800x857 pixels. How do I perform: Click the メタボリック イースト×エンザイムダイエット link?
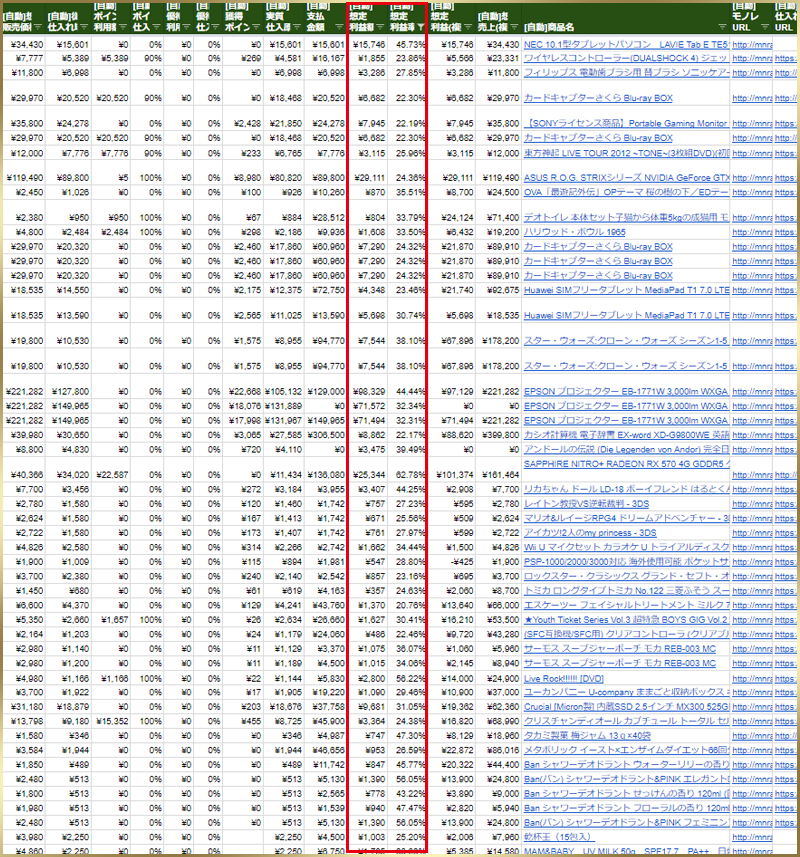626,750
